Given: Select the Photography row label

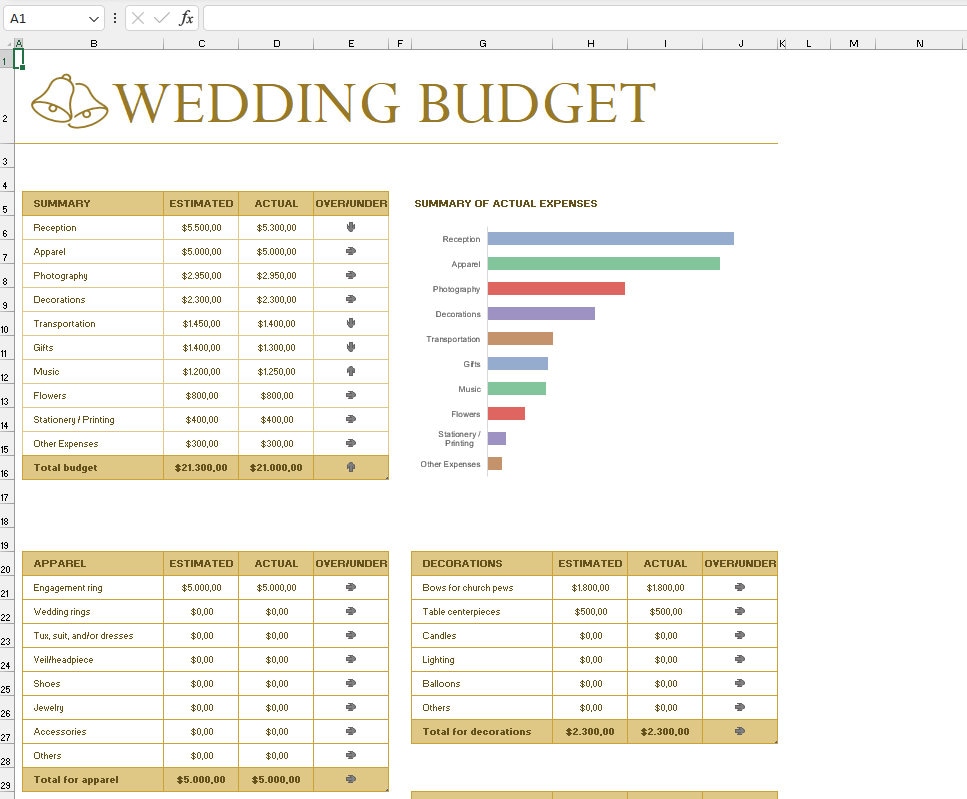Looking at the screenshot, I should pyautogui.click(x=60, y=276).
